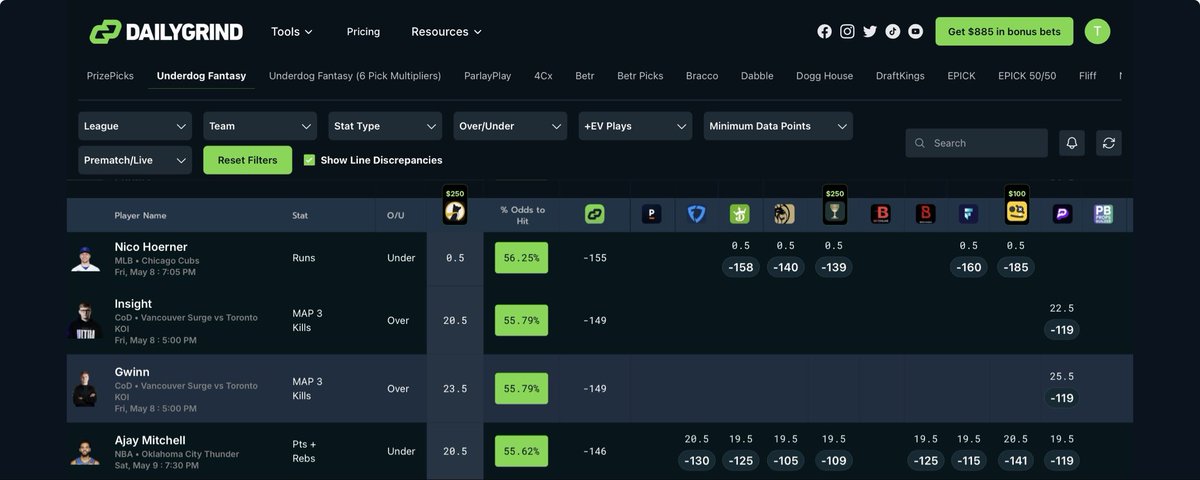This screenshot has width=1200, height=480.
Task: Open the DailyGrind Facebook page icon
Action: pyautogui.click(x=825, y=31)
